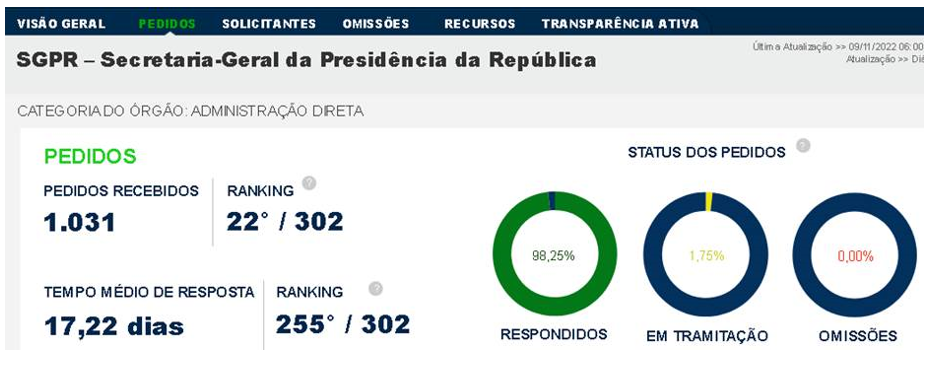Click the 255° / 302 ranking value

point(343,324)
